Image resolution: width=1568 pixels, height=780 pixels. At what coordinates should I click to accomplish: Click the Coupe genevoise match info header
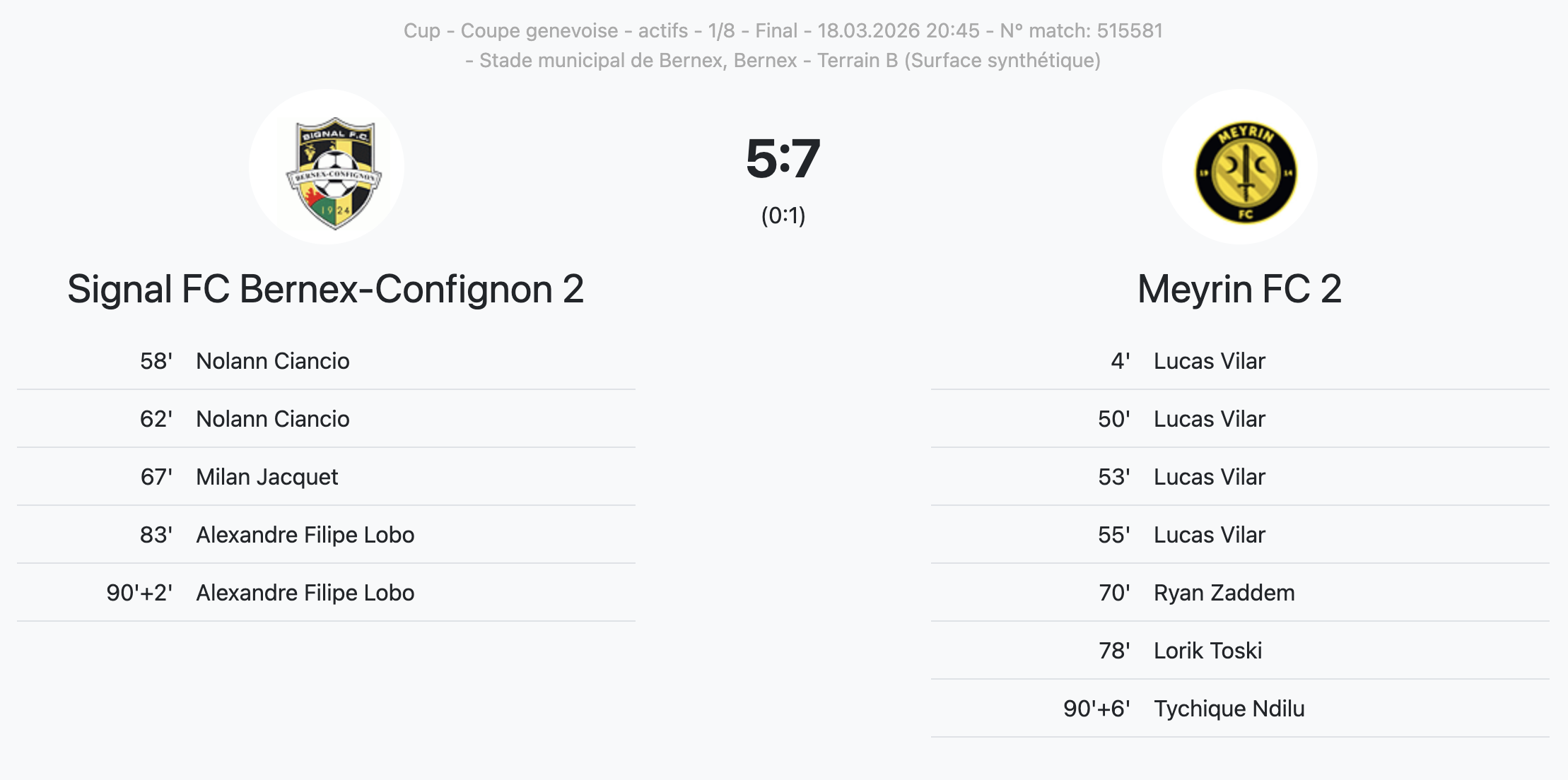pyautogui.click(x=783, y=30)
